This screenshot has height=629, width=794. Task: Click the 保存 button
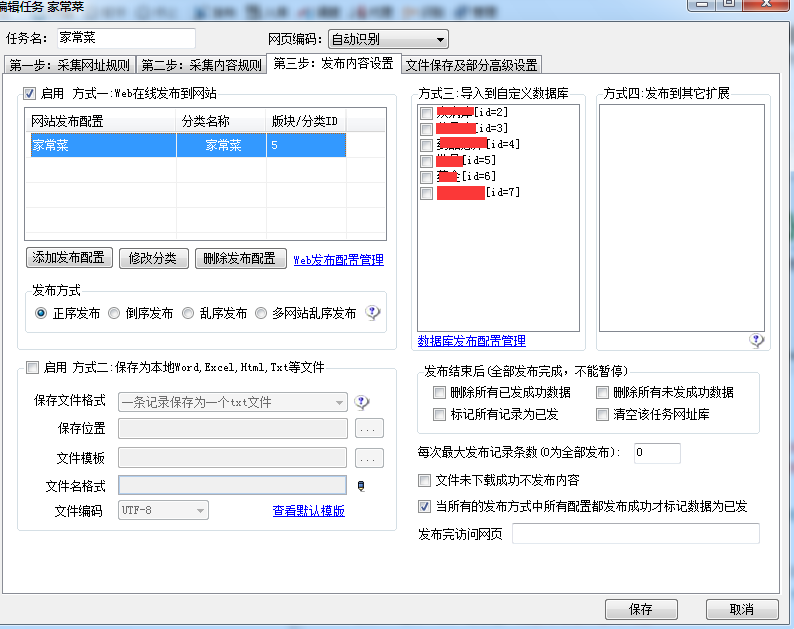[x=641, y=609]
